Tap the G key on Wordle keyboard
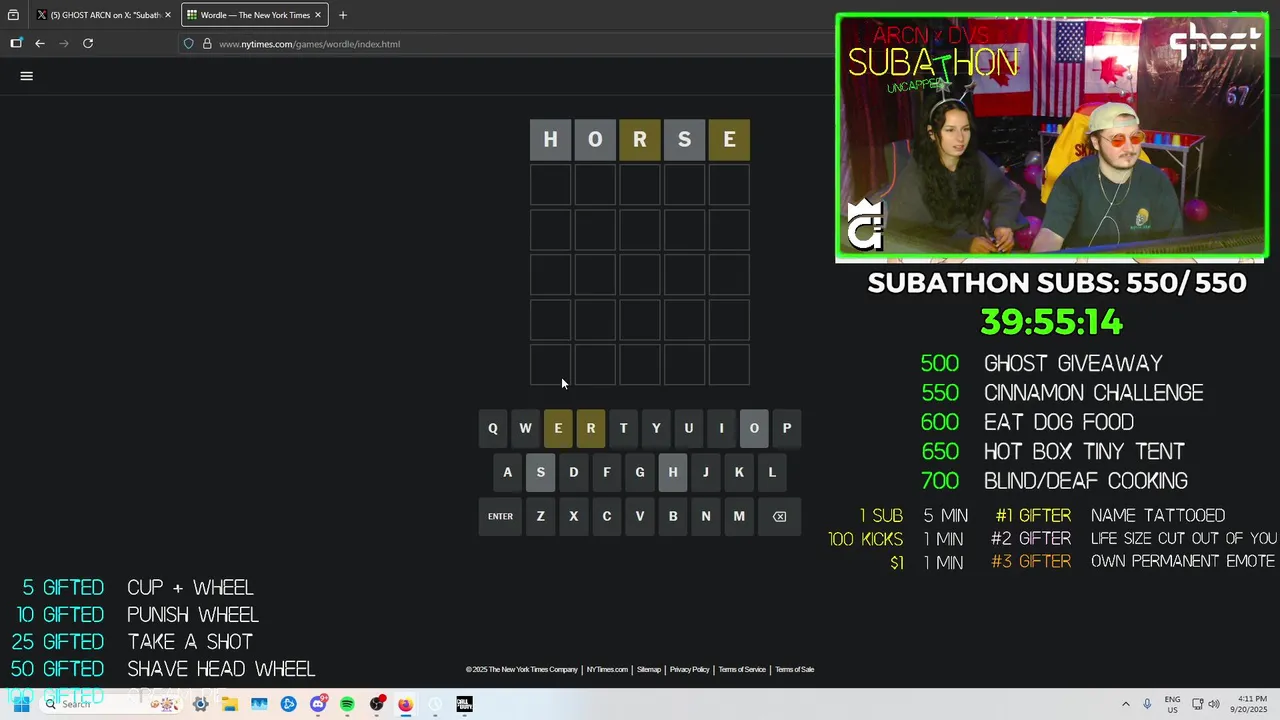 (640, 473)
